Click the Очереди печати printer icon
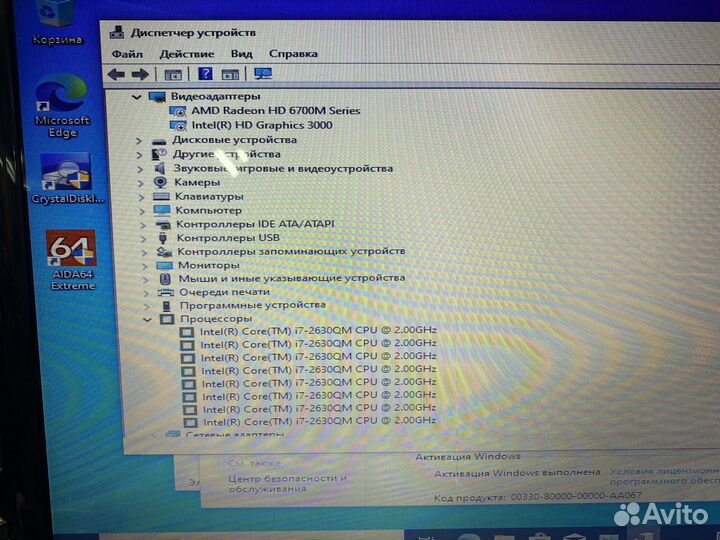720x540 pixels. [x=166, y=292]
